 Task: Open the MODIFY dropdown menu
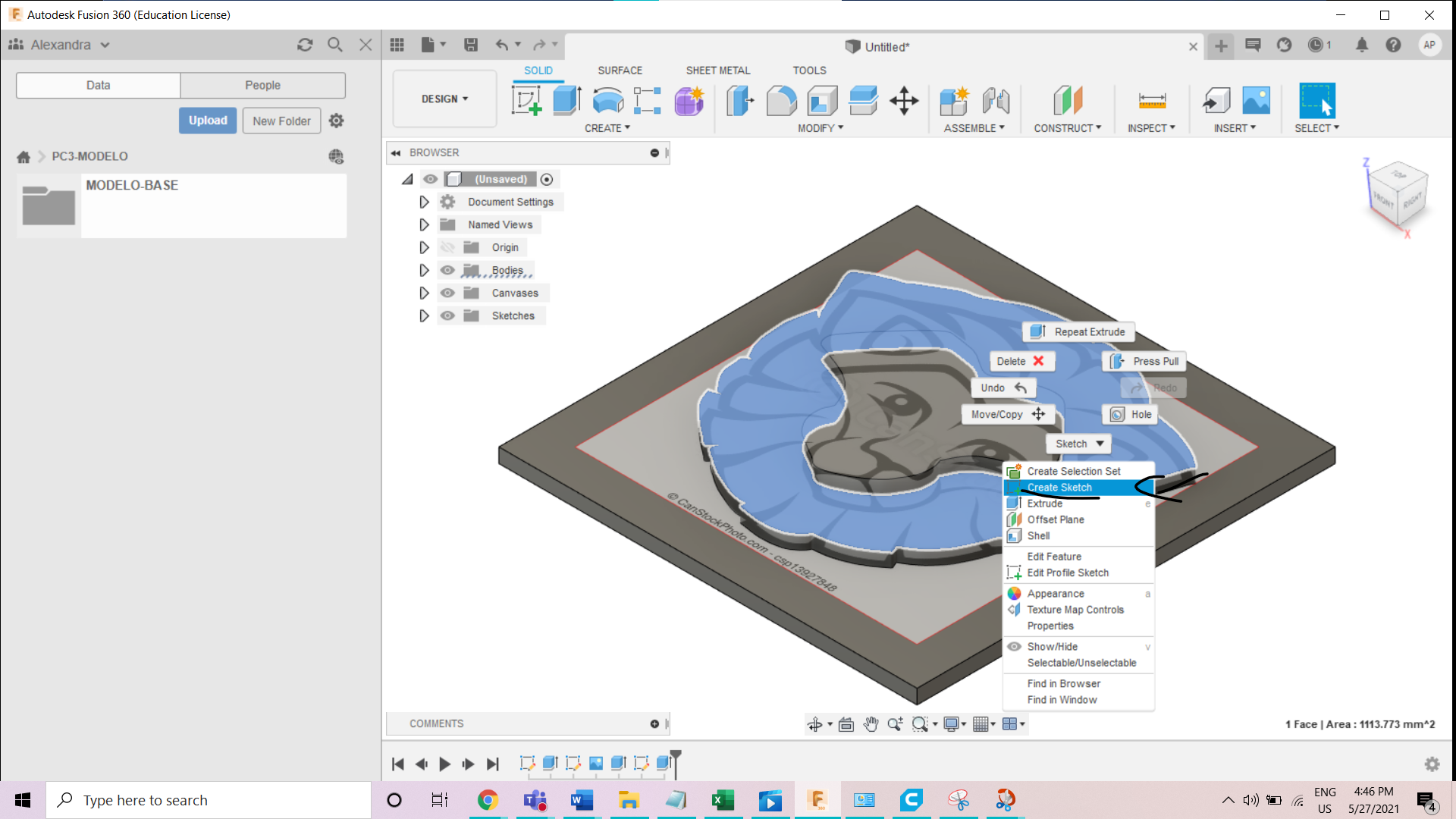[x=820, y=128]
